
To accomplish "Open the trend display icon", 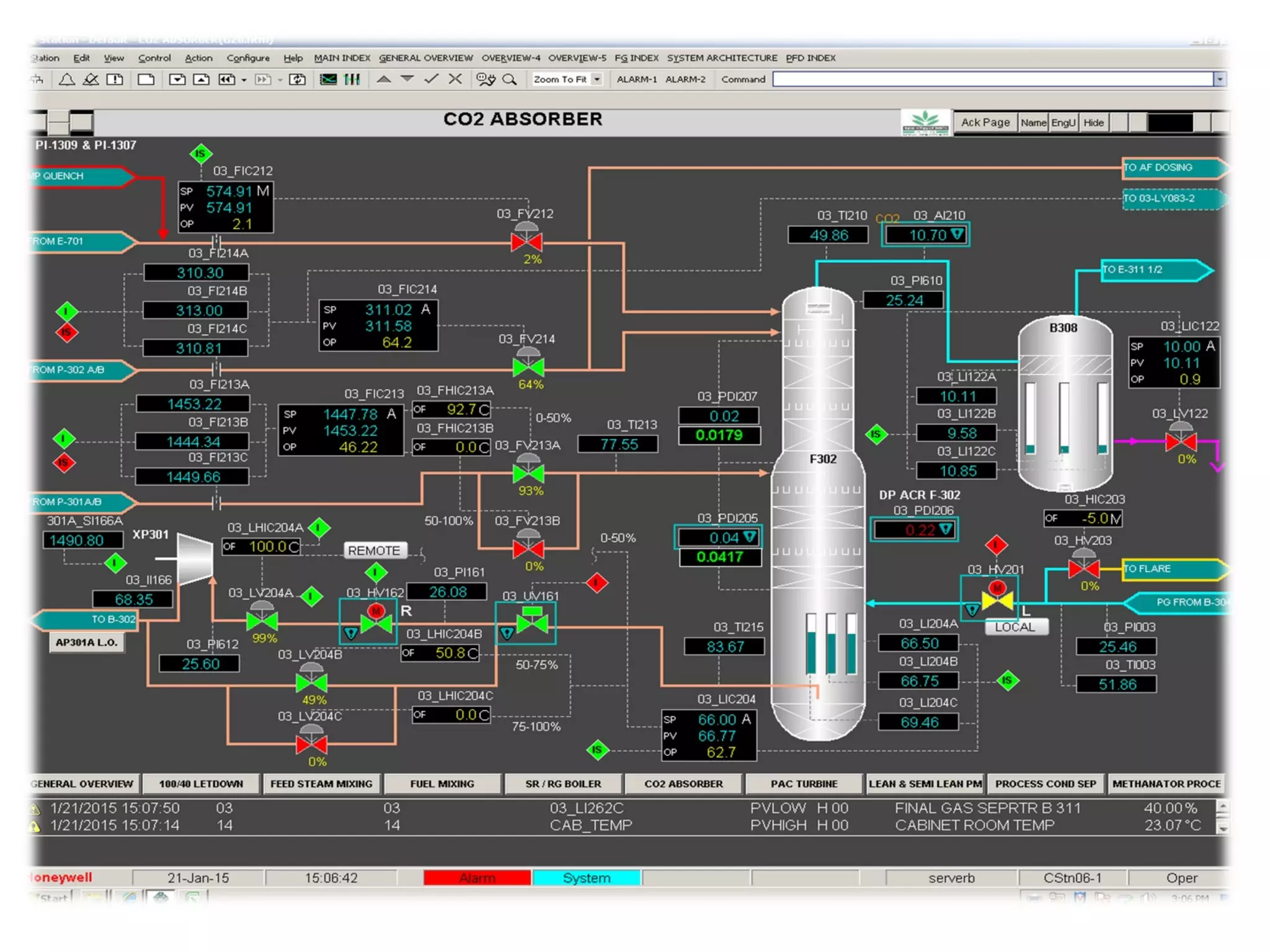I will 328,79.
